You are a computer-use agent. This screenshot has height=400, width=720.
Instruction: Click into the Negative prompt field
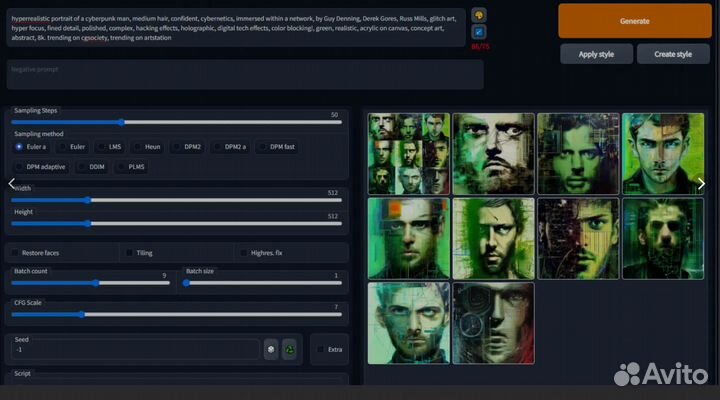click(x=244, y=75)
